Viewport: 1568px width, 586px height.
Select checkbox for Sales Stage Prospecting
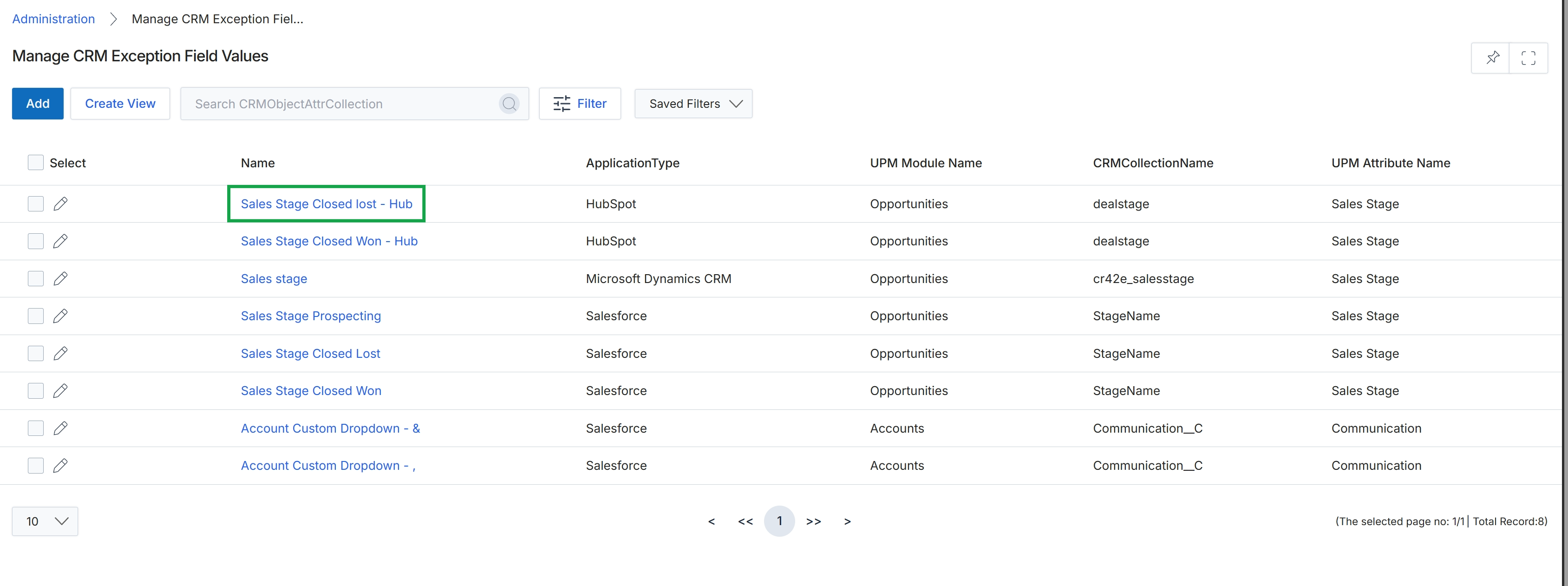[x=36, y=316]
